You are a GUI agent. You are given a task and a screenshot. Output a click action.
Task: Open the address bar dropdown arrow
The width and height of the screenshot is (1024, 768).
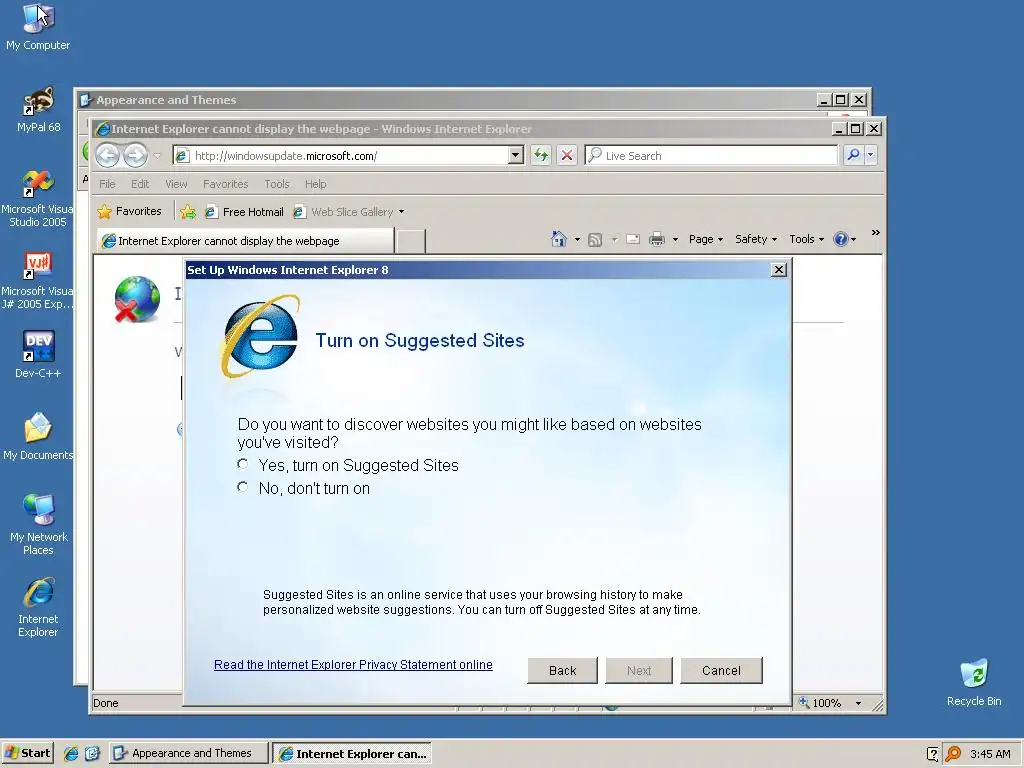pos(516,155)
